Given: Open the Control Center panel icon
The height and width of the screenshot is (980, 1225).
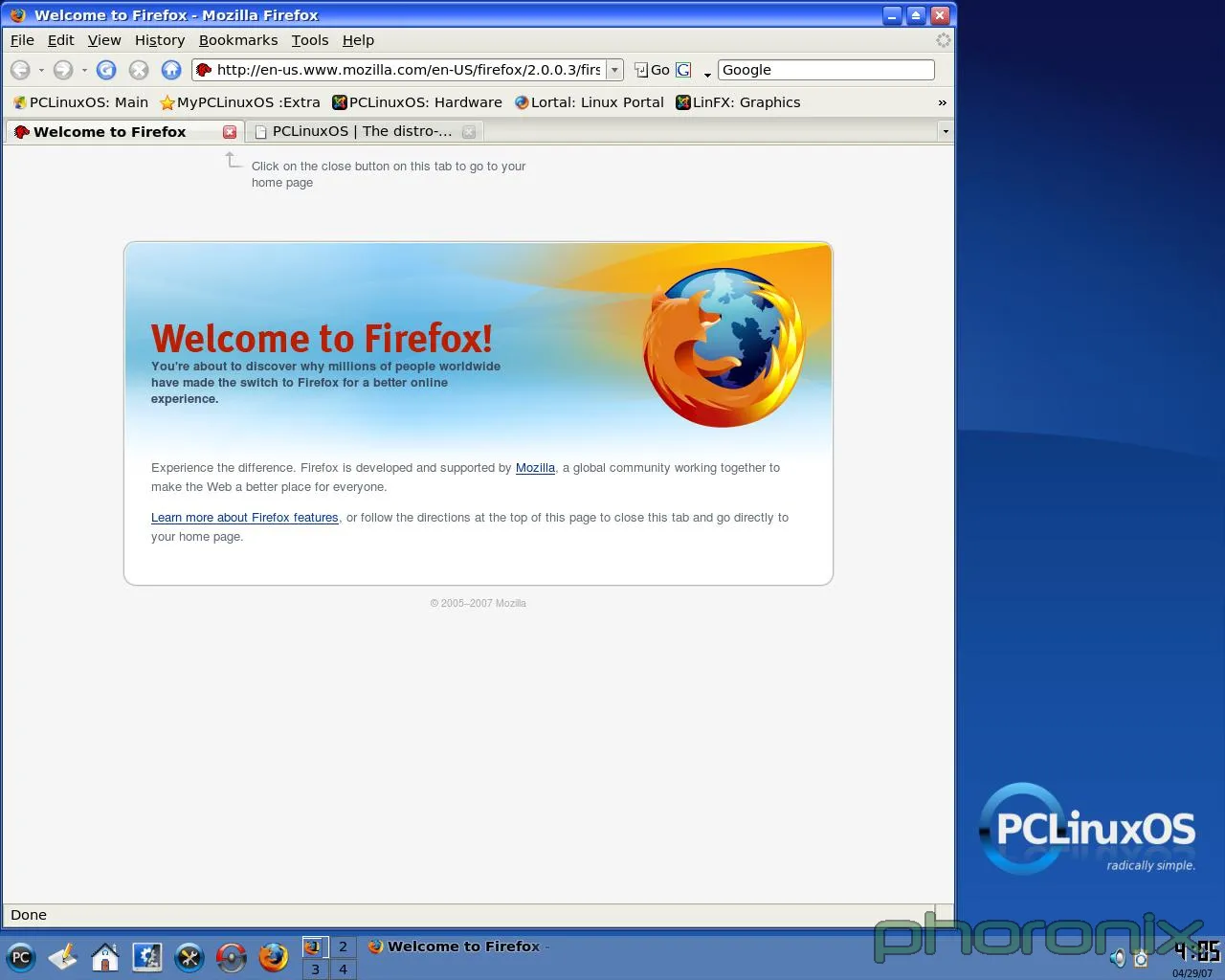Looking at the screenshot, I should pos(146,957).
